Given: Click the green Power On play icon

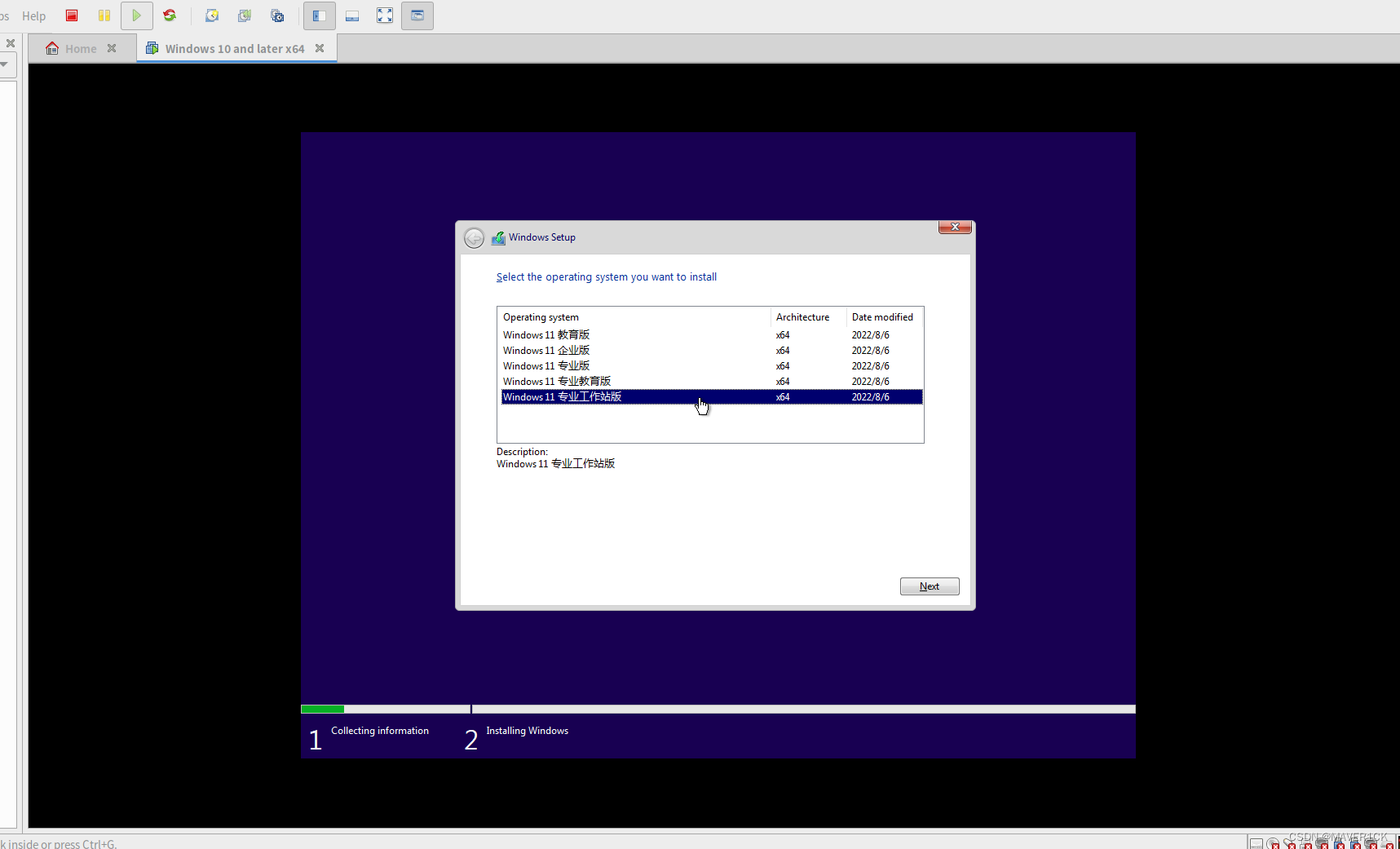Looking at the screenshot, I should point(137,15).
